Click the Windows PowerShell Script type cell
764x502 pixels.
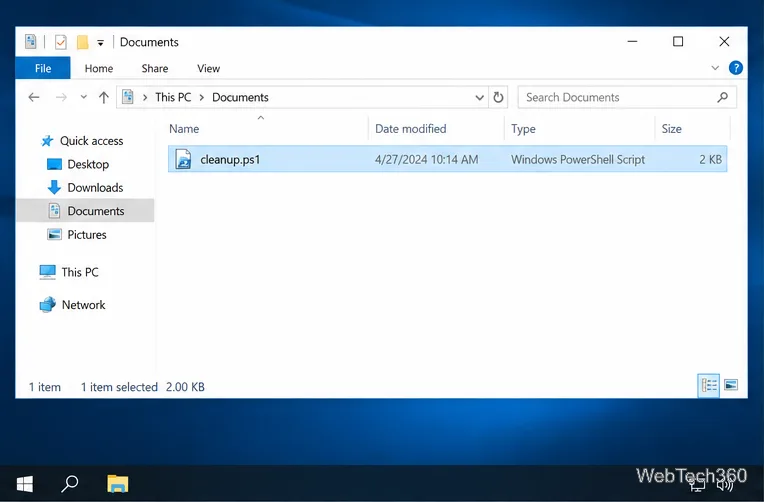pyautogui.click(x=578, y=159)
